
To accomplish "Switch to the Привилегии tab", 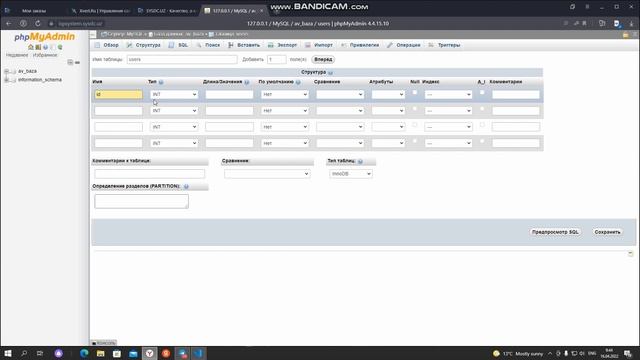I will (x=360, y=45).
